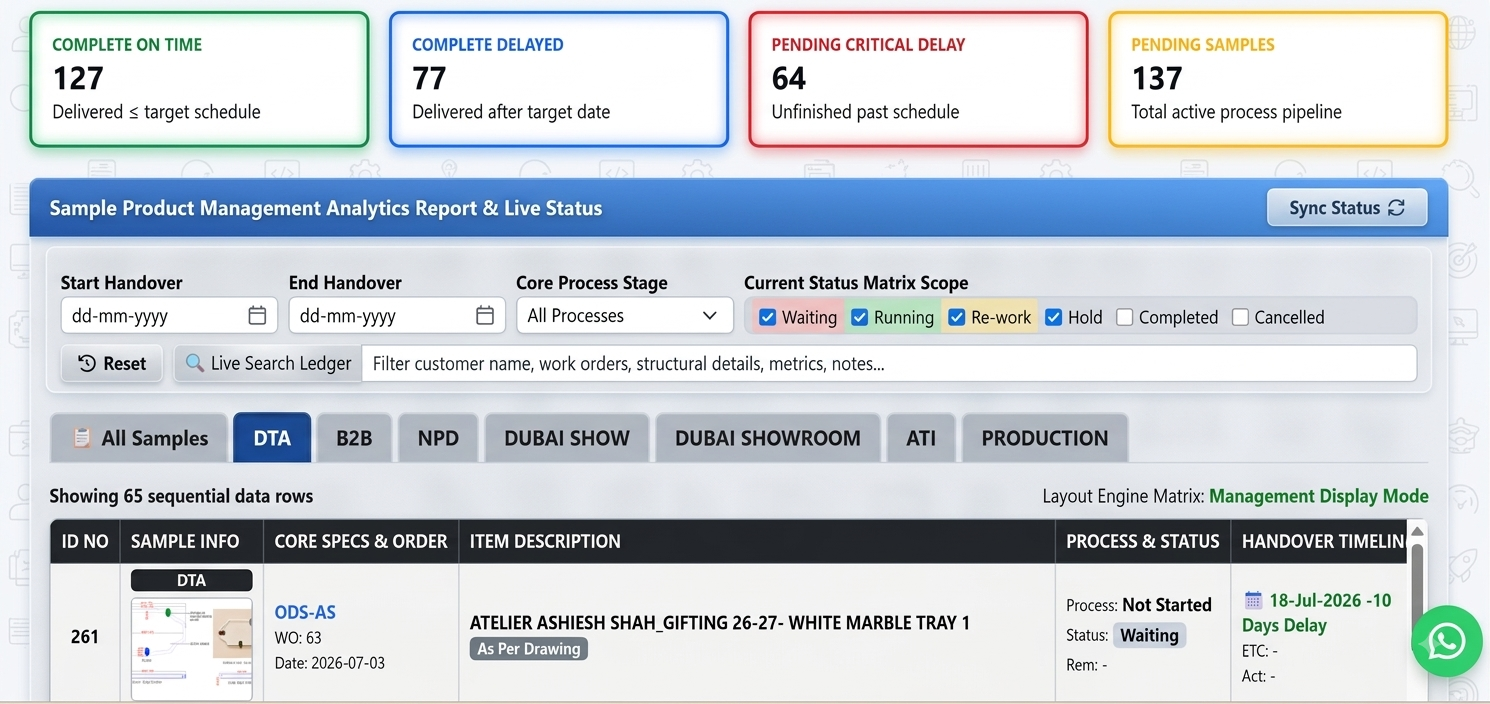
Task: Select the ATI tab
Action: coord(921,438)
